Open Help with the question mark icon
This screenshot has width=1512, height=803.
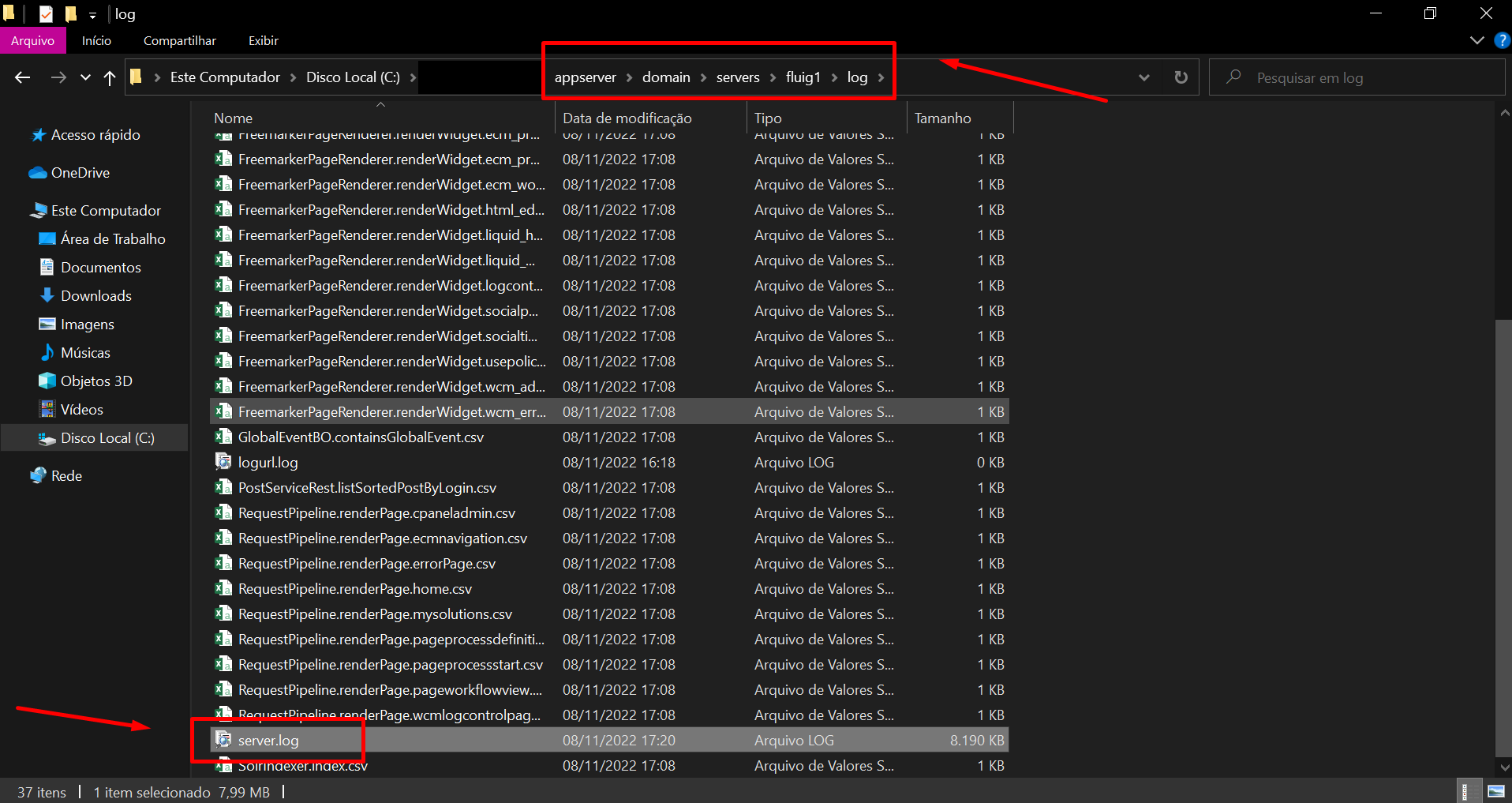click(1503, 40)
